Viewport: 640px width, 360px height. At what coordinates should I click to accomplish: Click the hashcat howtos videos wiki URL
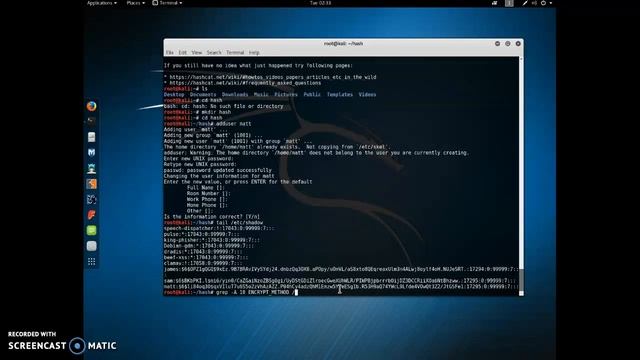[x=273, y=77]
